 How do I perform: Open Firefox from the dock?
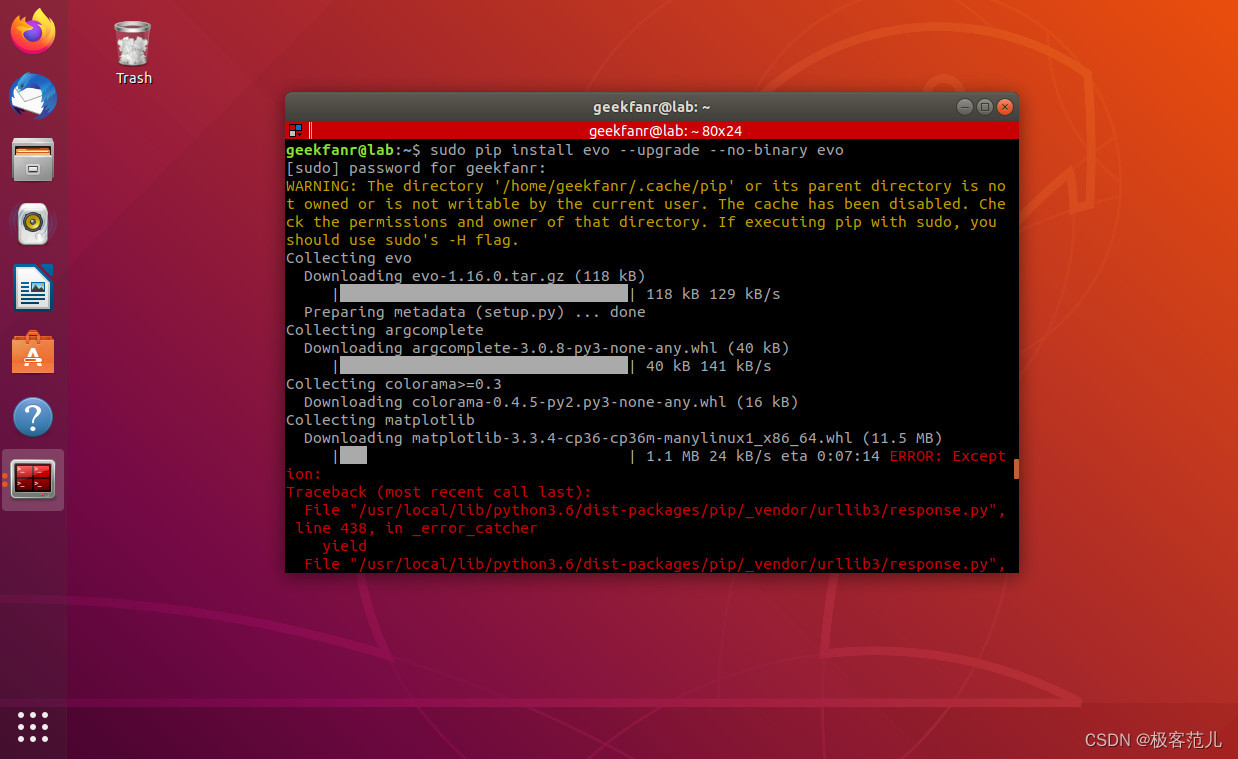tap(33, 32)
